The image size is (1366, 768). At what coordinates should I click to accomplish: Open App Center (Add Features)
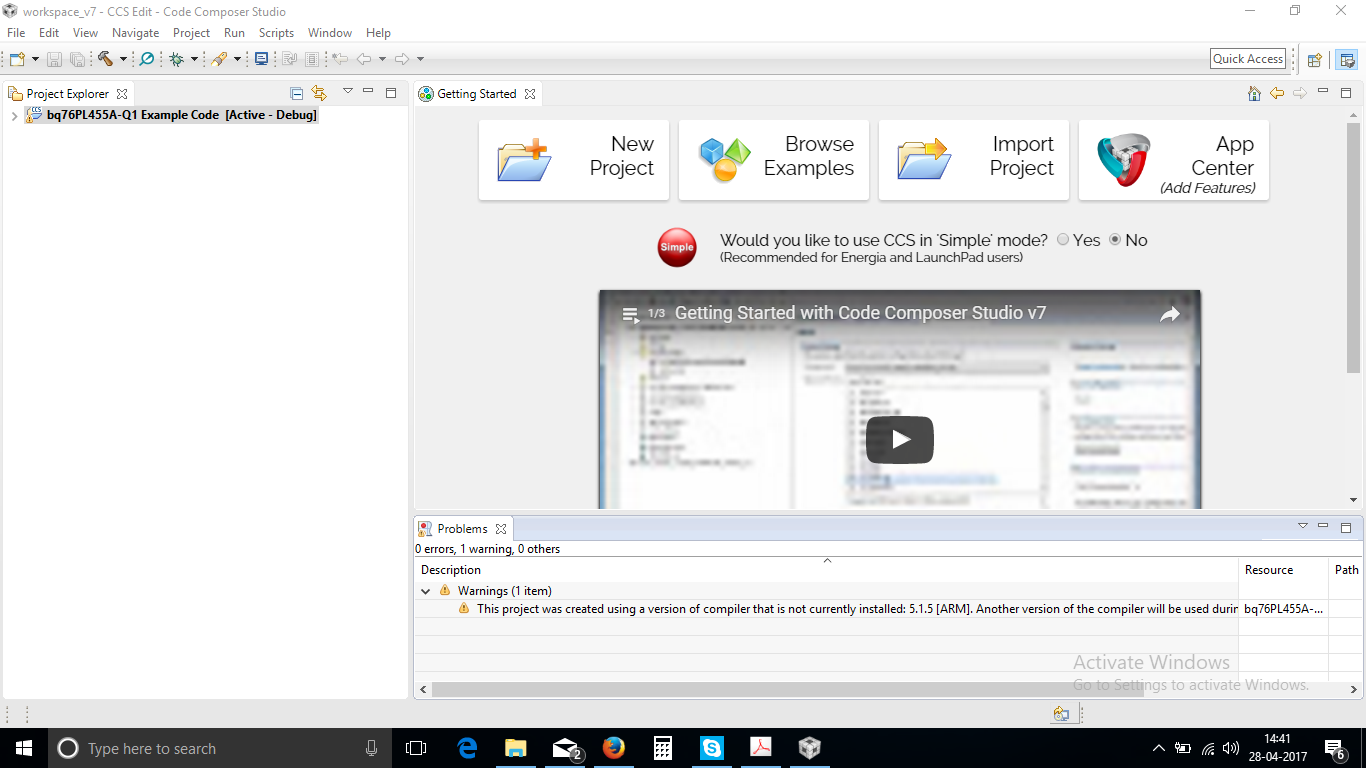[x=1174, y=160]
